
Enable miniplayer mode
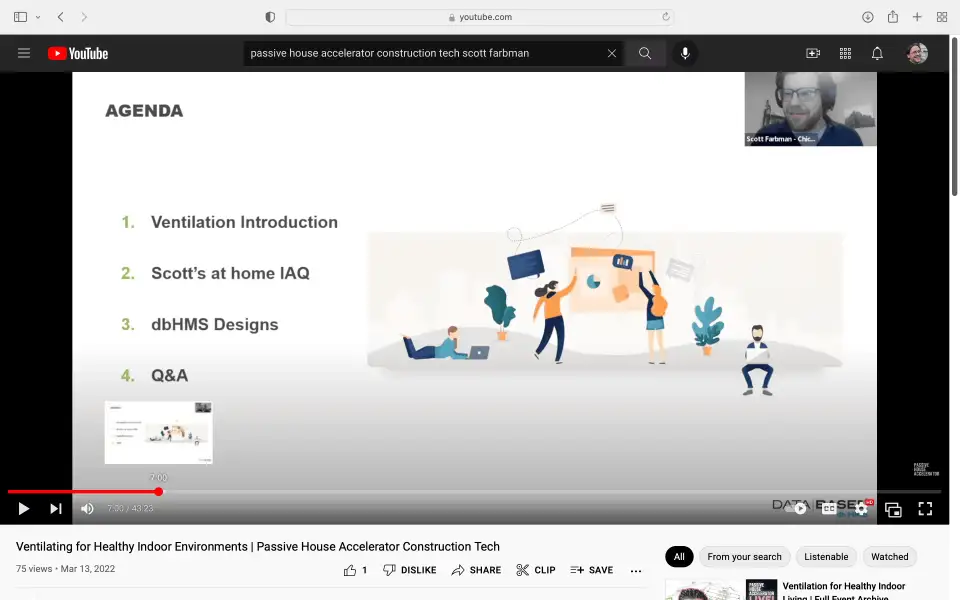pos(893,509)
